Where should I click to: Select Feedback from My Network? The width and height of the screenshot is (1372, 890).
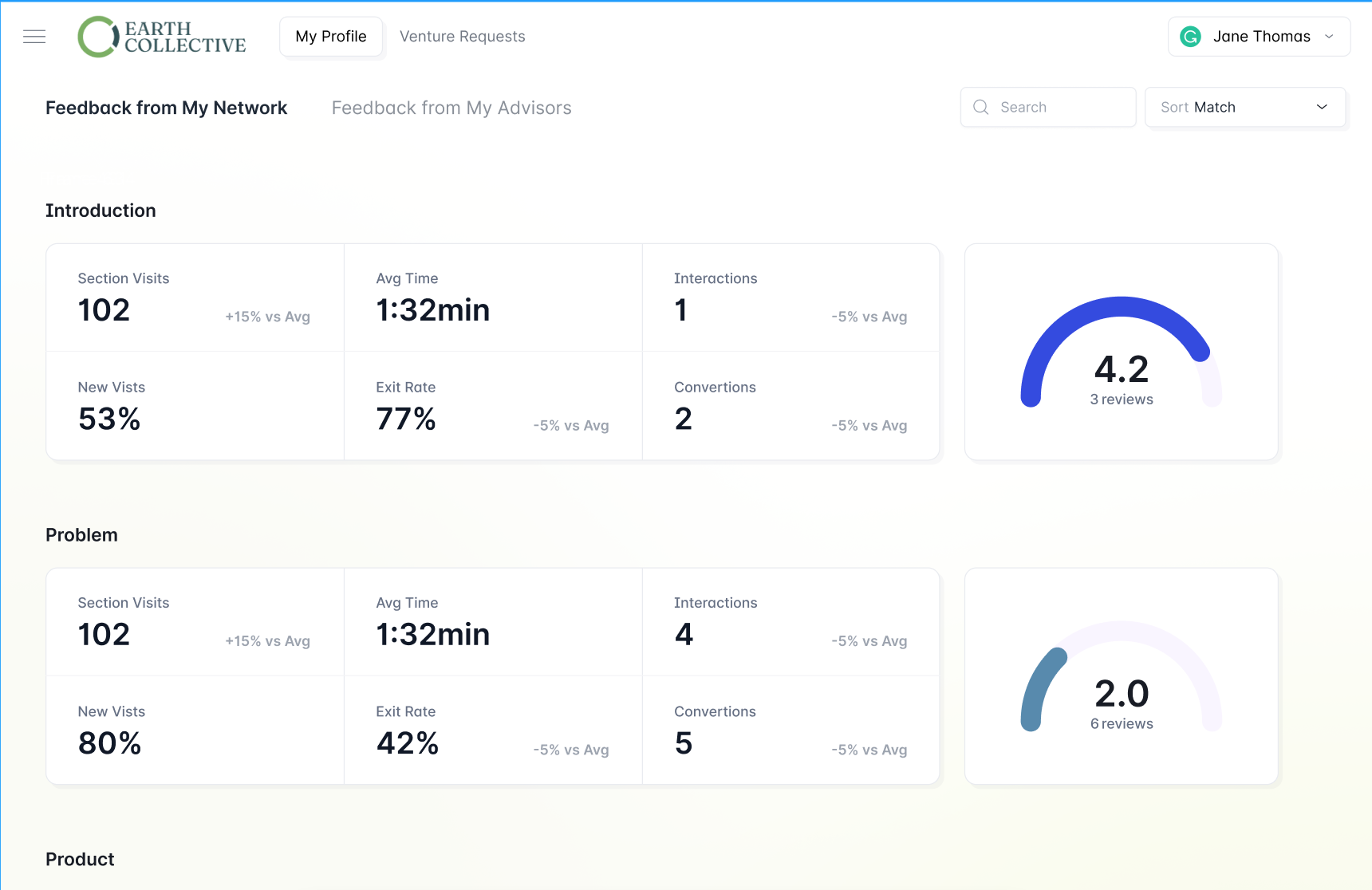click(166, 108)
